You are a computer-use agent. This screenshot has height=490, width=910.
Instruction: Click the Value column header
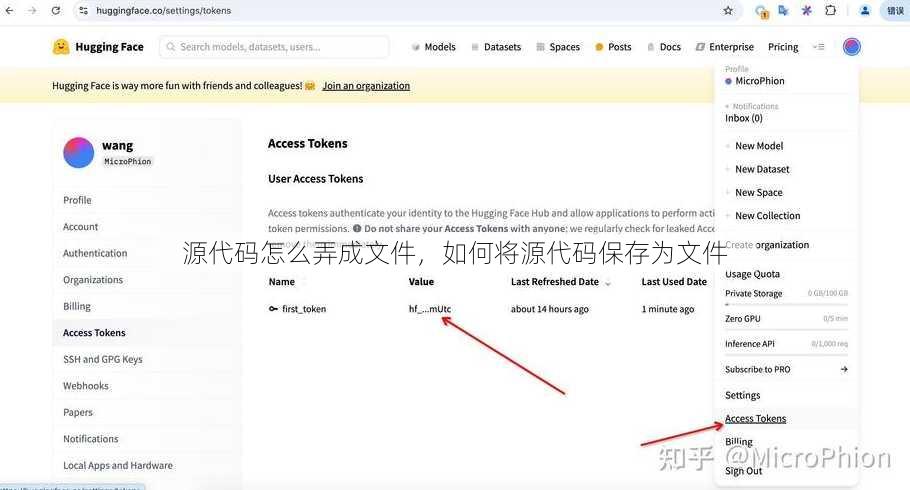421,282
